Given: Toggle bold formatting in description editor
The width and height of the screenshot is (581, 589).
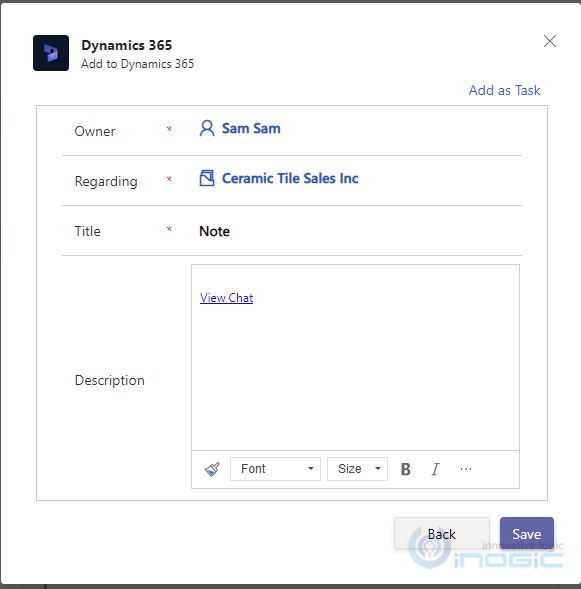Looking at the screenshot, I should [406, 469].
